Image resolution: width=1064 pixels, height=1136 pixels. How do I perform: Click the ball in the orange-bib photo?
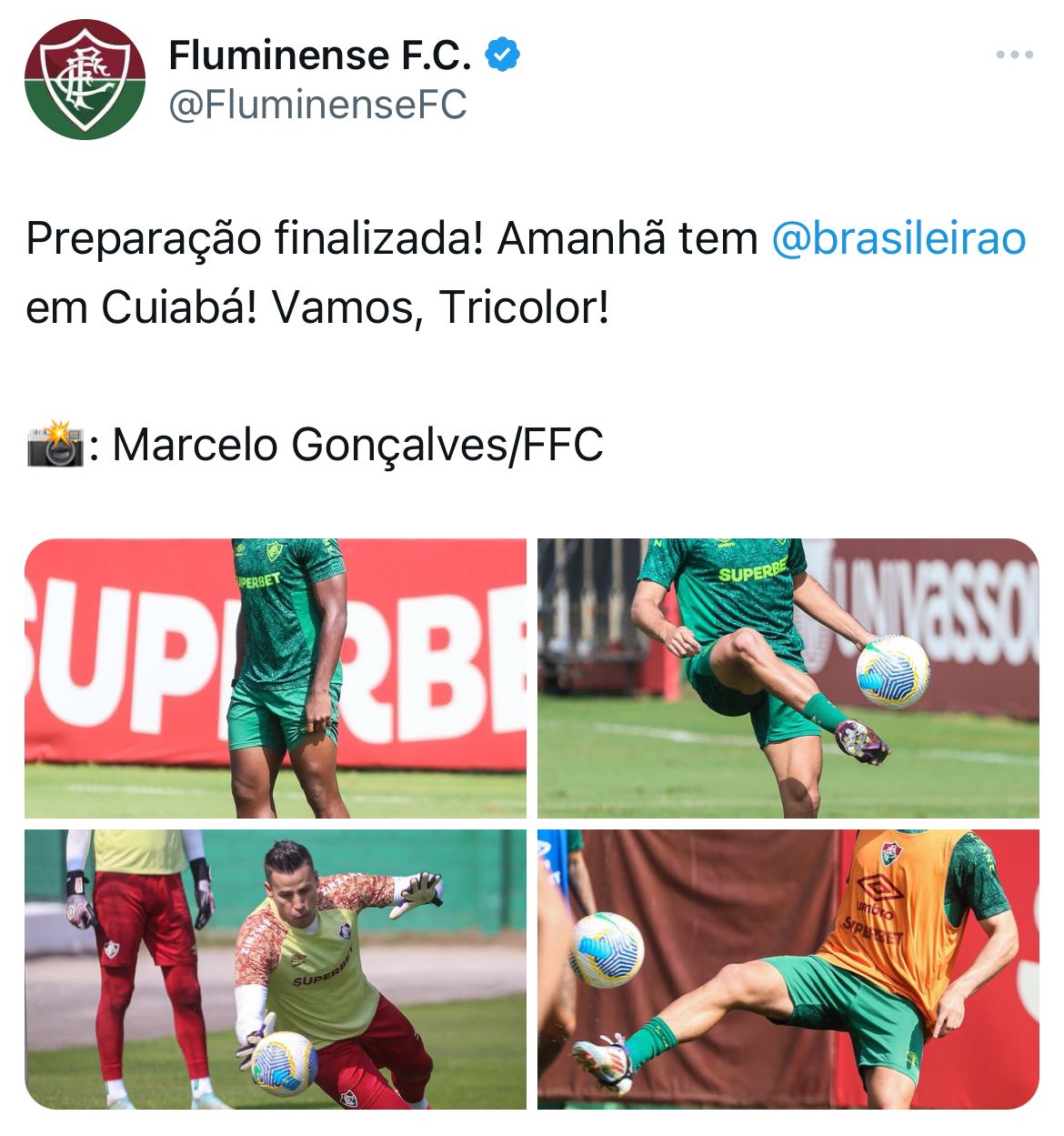coord(607,950)
